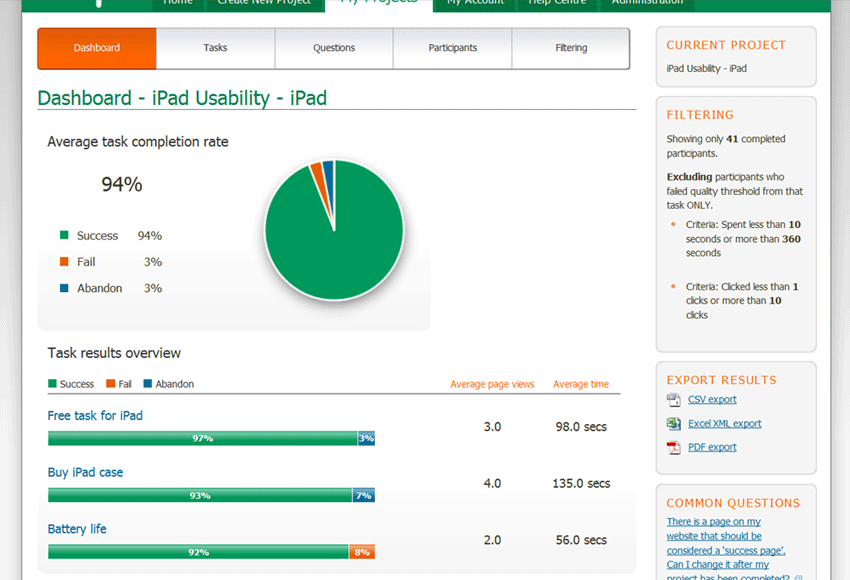The image size is (850, 580).
Task: Click the 92% success bar for Battery life
Action: coord(198,552)
